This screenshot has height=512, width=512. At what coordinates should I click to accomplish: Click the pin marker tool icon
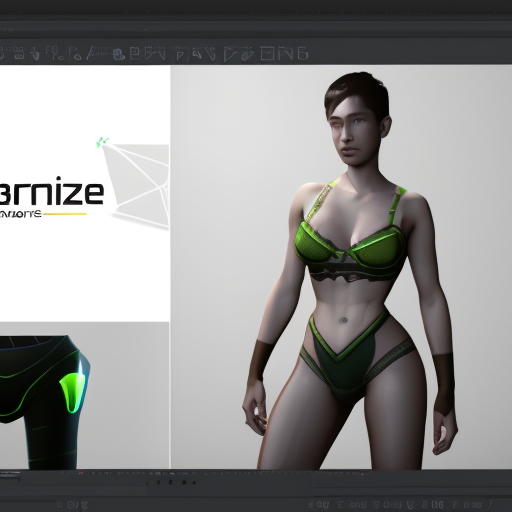tap(55, 53)
